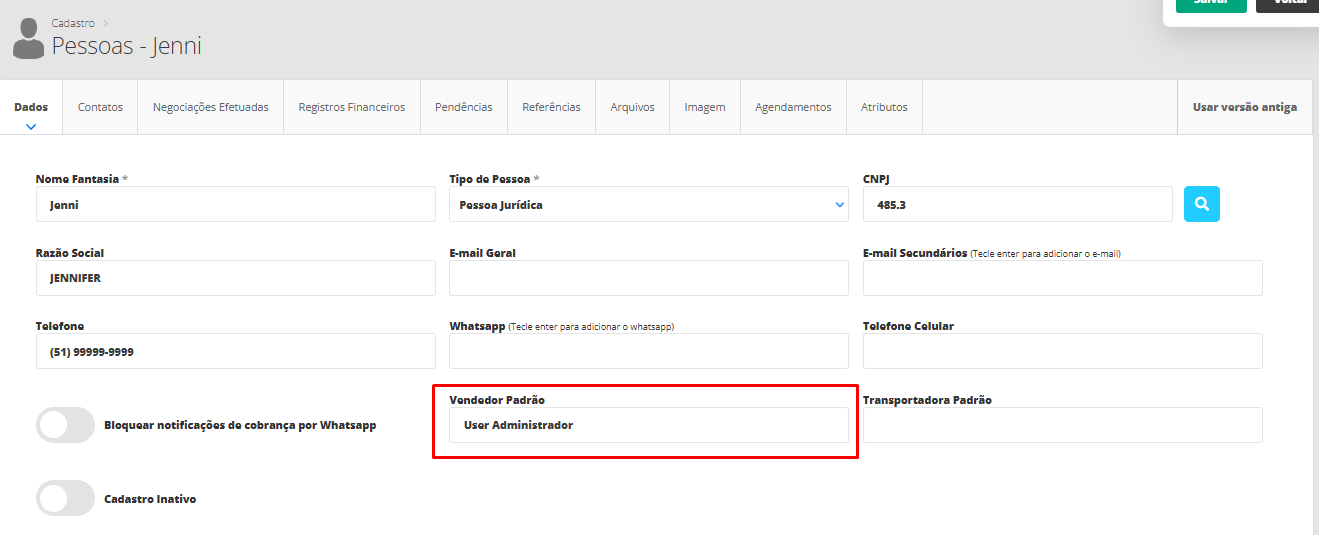Screen dimensions: 1319x535
Task: Open the Agendamentos tab
Action: point(793,107)
